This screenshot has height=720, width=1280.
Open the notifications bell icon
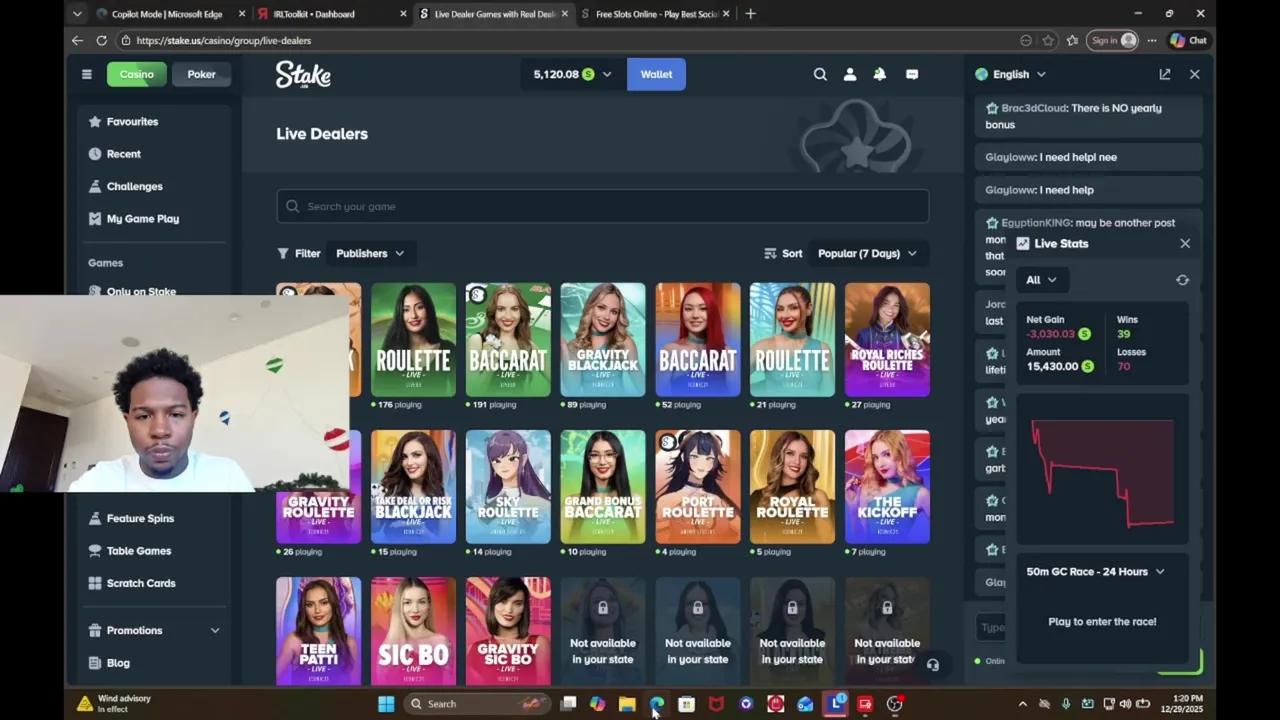pyautogui.click(x=880, y=74)
